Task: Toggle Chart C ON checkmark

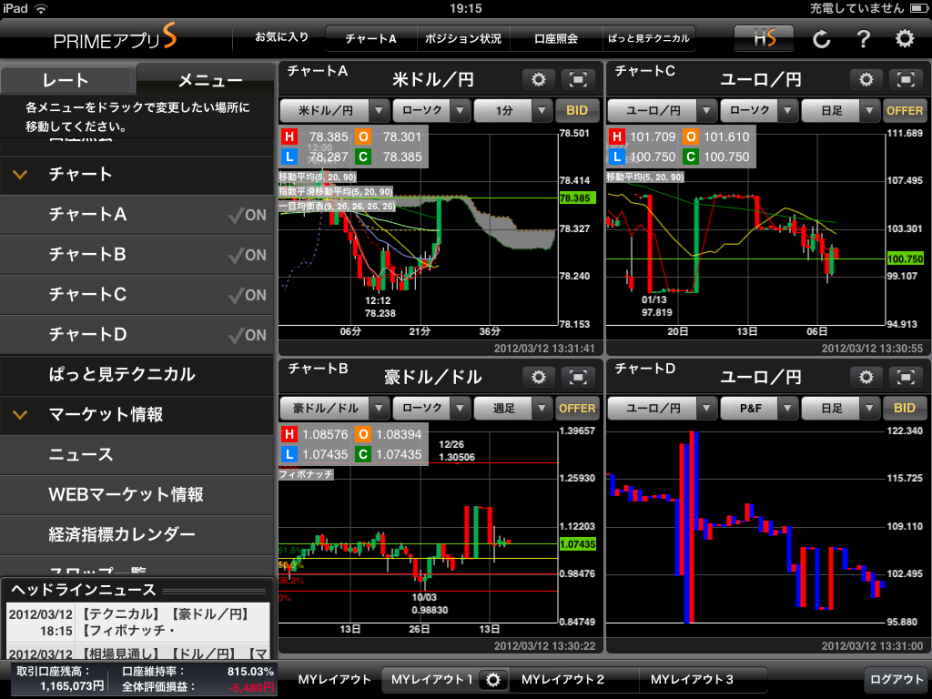Action: point(247,295)
